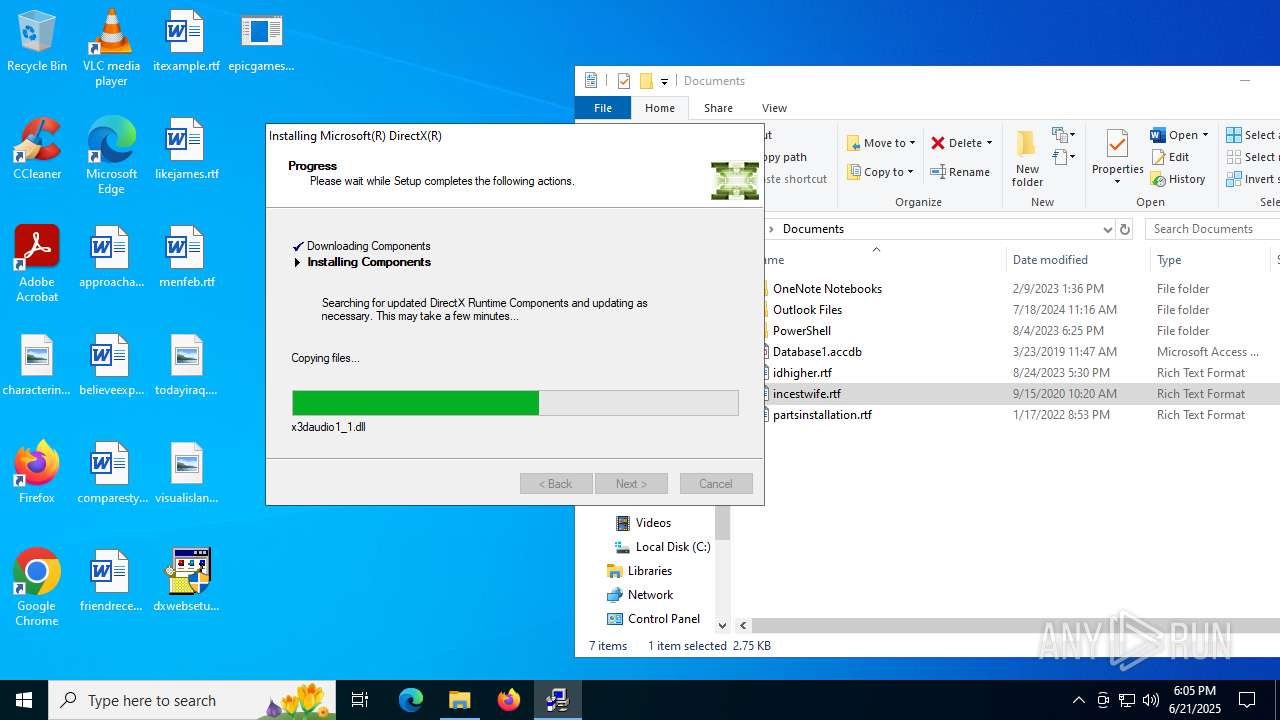Expand the Properties dropdown arrow
This screenshot has height=720, width=1280.
click(1117, 182)
